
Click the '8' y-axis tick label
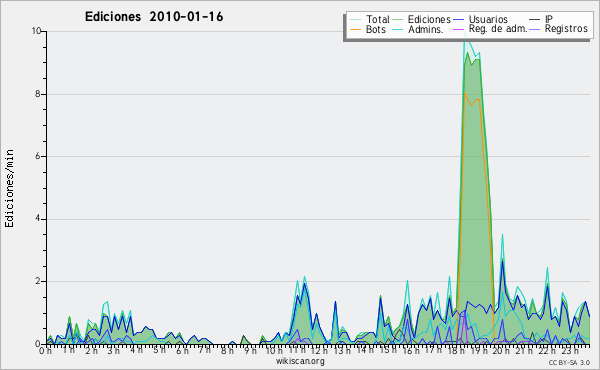[38, 94]
